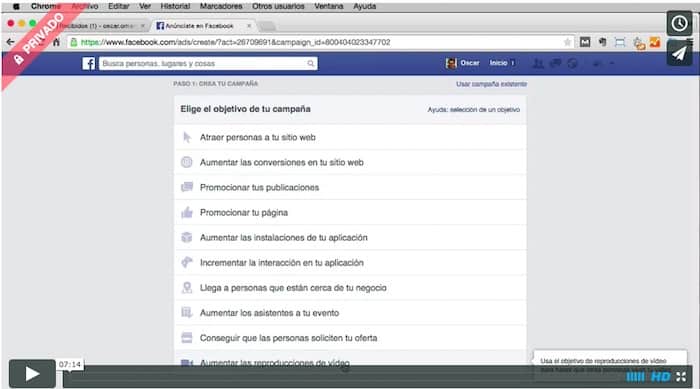The height and width of the screenshot is (389, 700).
Task: Play the video with the play button
Action: [32, 373]
